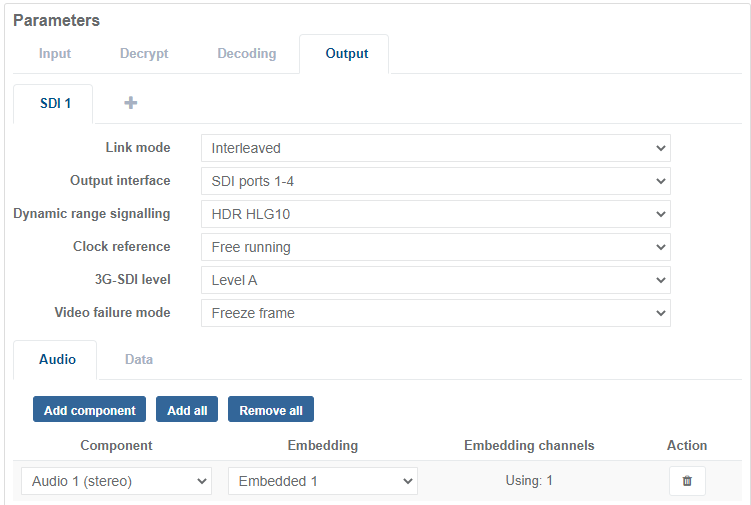
Task: Switch to the Data tab
Action: pos(139,359)
